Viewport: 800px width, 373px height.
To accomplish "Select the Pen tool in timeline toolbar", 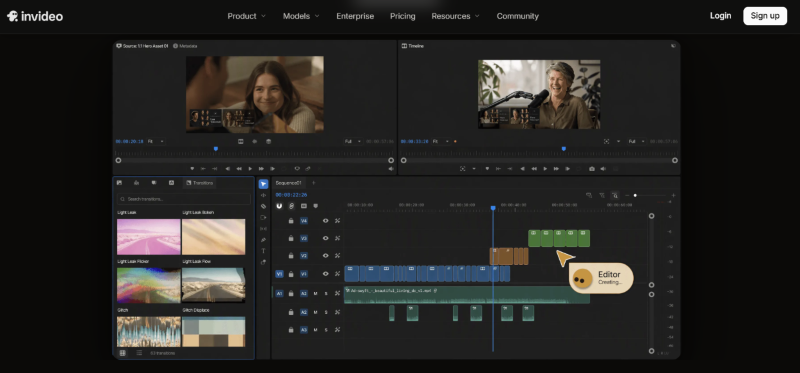I will [x=263, y=240].
